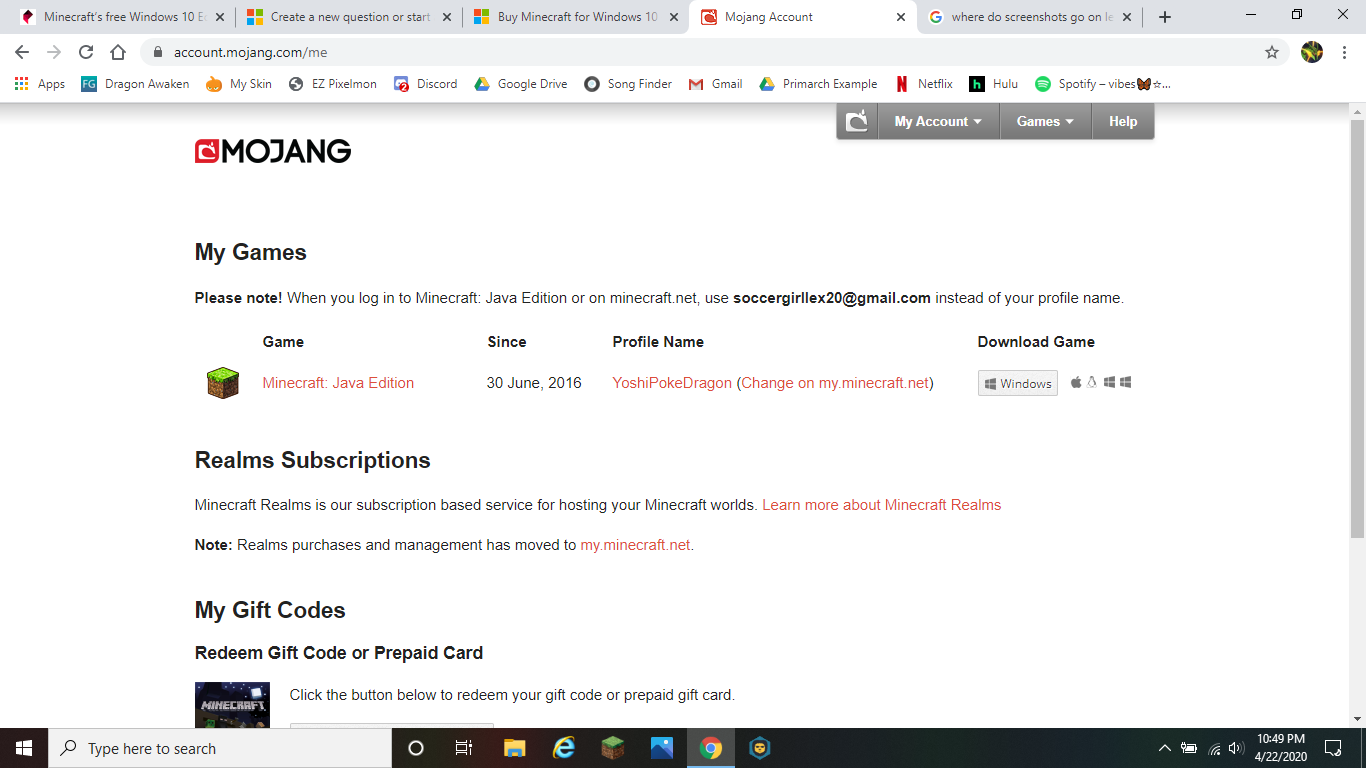Go to the browser home page

(x=118, y=52)
